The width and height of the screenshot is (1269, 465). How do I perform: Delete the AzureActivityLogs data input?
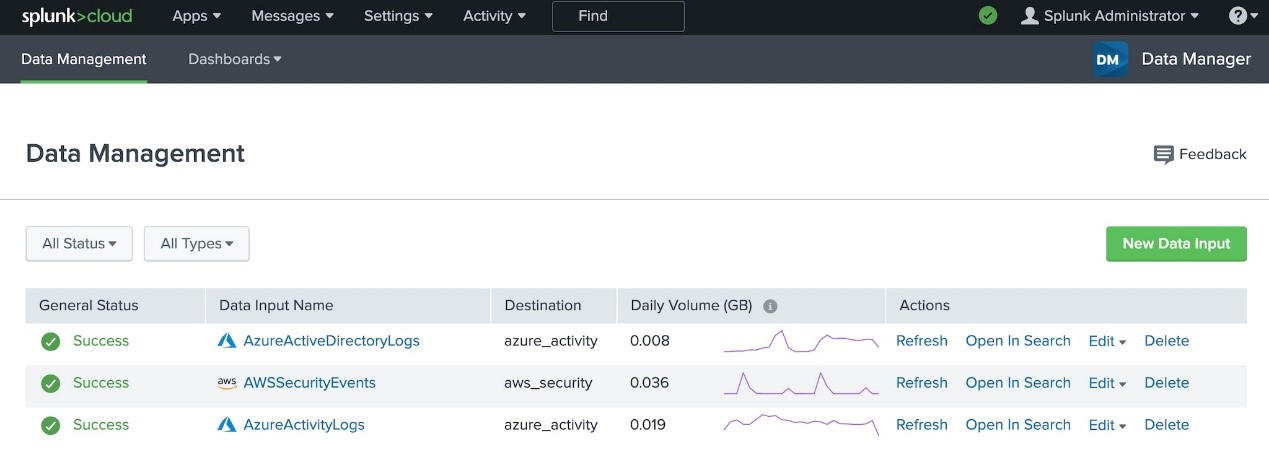(1166, 425)
